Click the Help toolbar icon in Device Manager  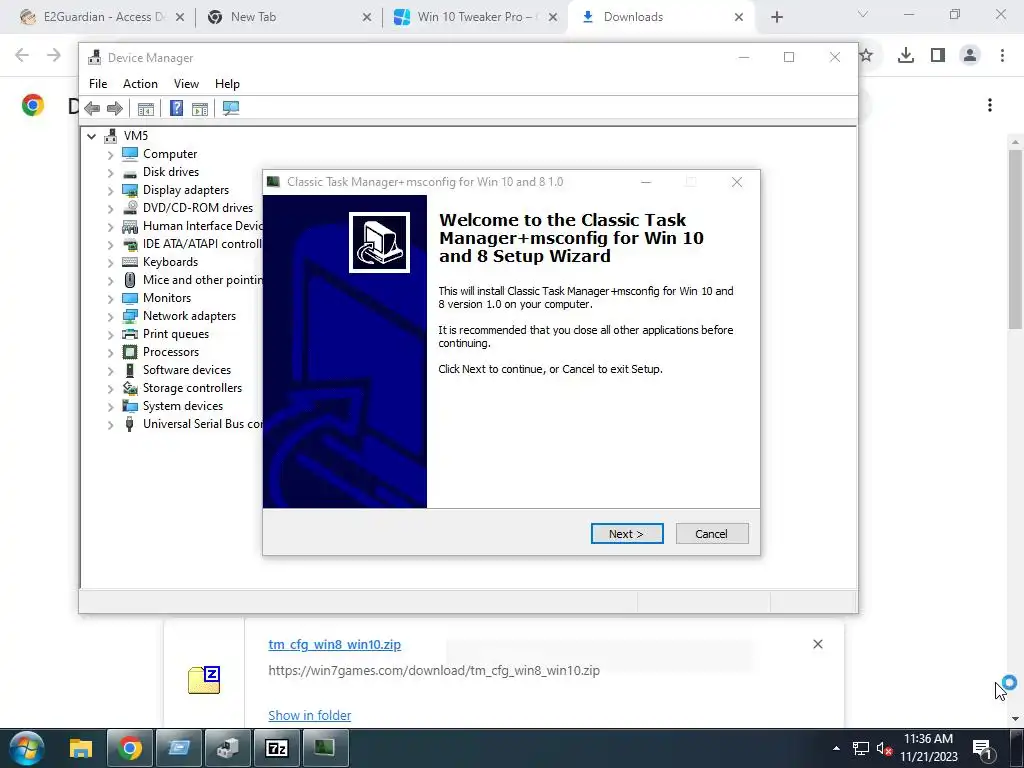pos(176,108)
